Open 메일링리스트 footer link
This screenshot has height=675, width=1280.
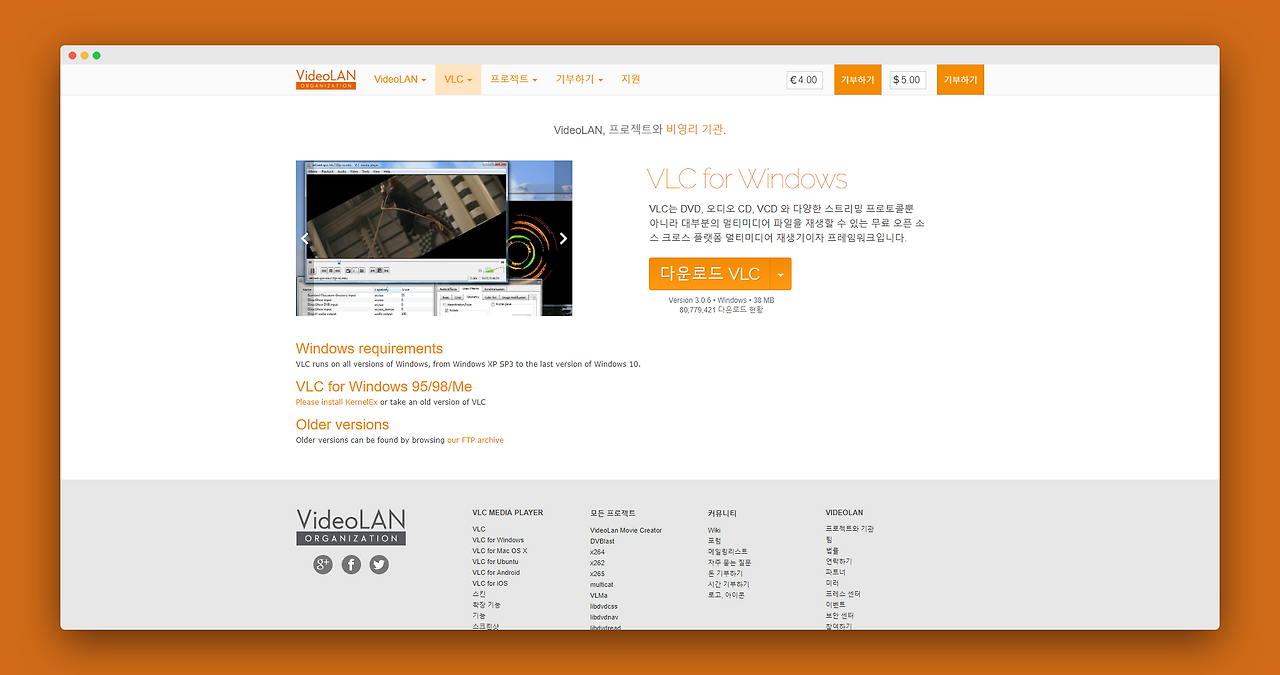tap(727, 552)
